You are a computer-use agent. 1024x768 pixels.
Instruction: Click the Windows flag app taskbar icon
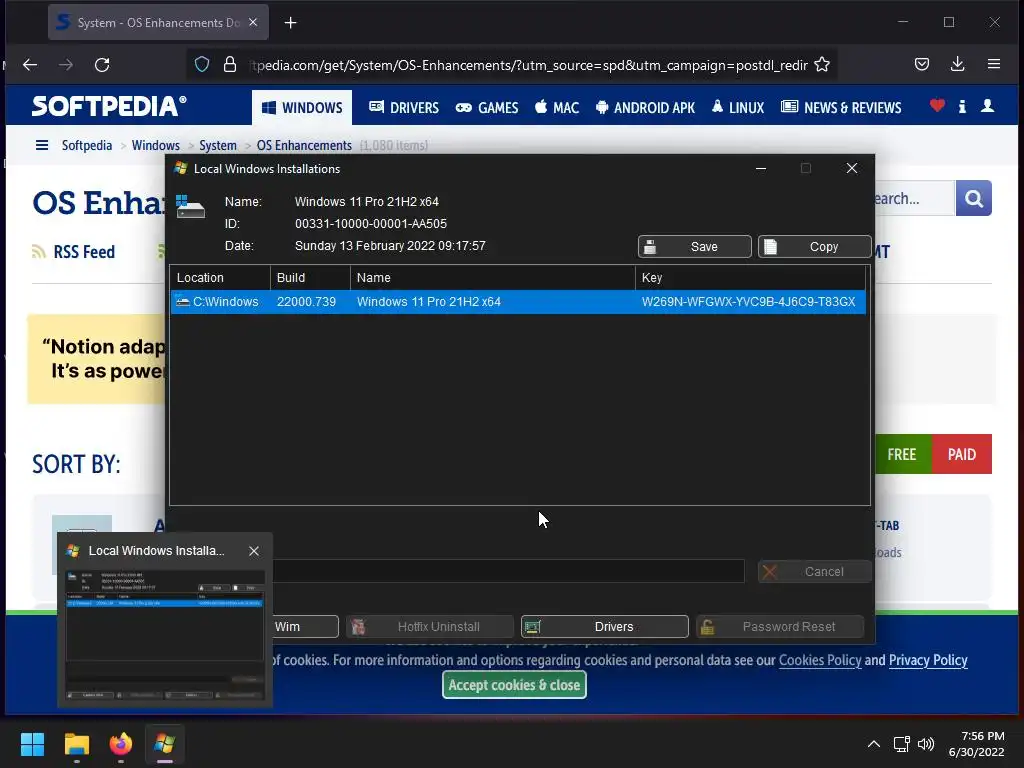[165, 744]
